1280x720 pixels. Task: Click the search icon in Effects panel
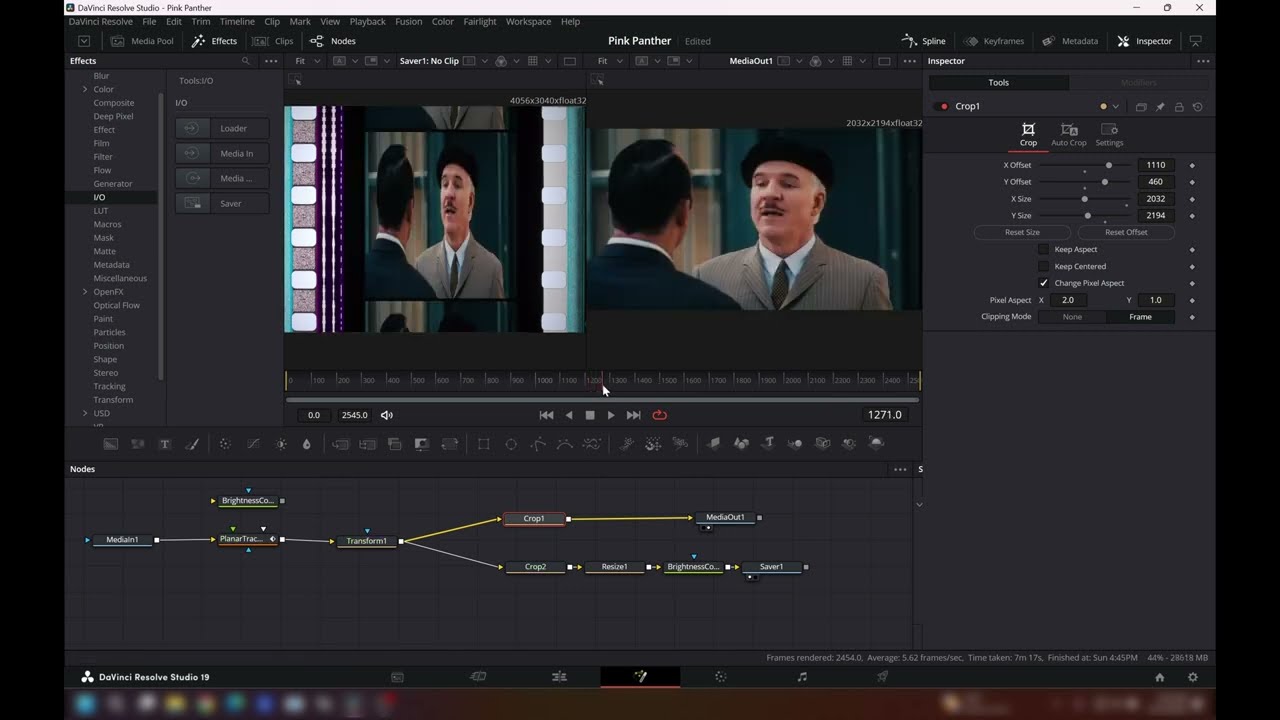point(246,61)
